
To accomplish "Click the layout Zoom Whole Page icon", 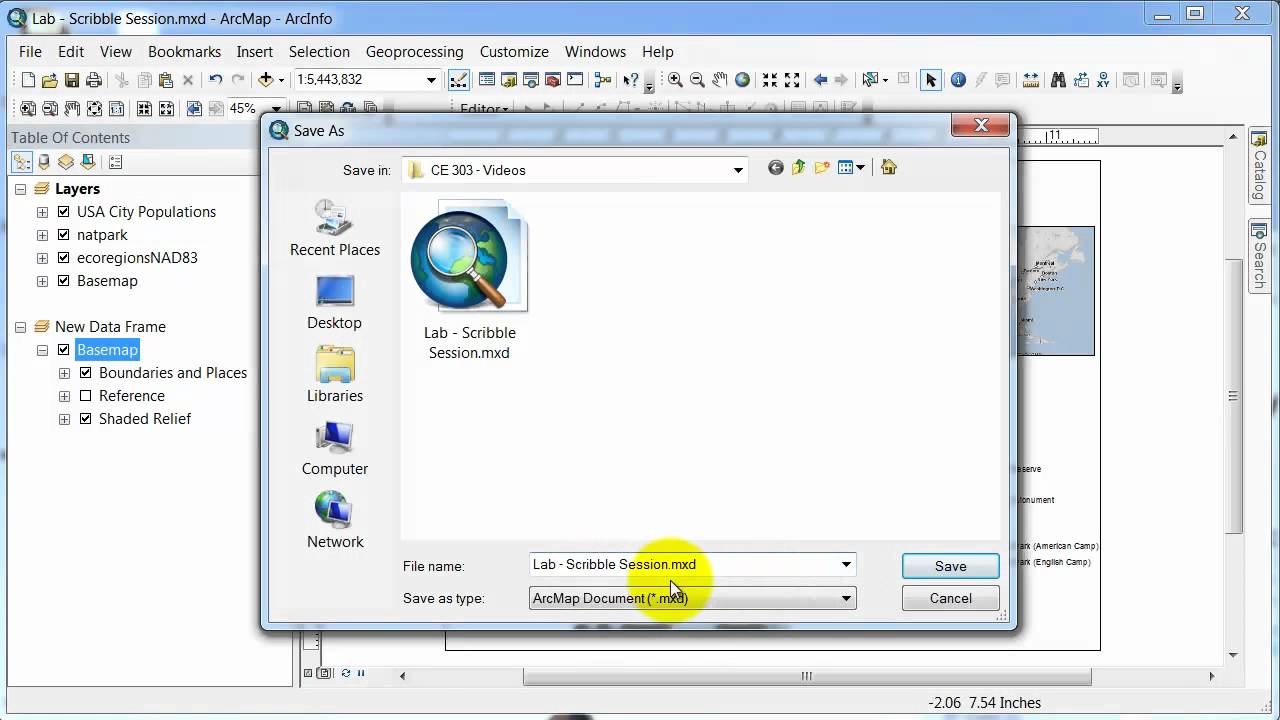I will click(x=94, y=109).
